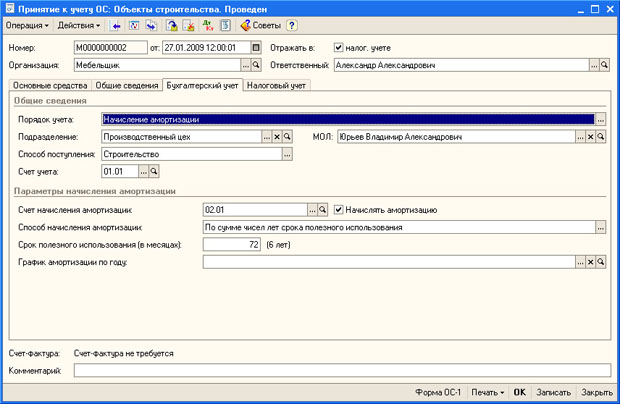Click the post document toolbar icon

[x=172, y=26]
